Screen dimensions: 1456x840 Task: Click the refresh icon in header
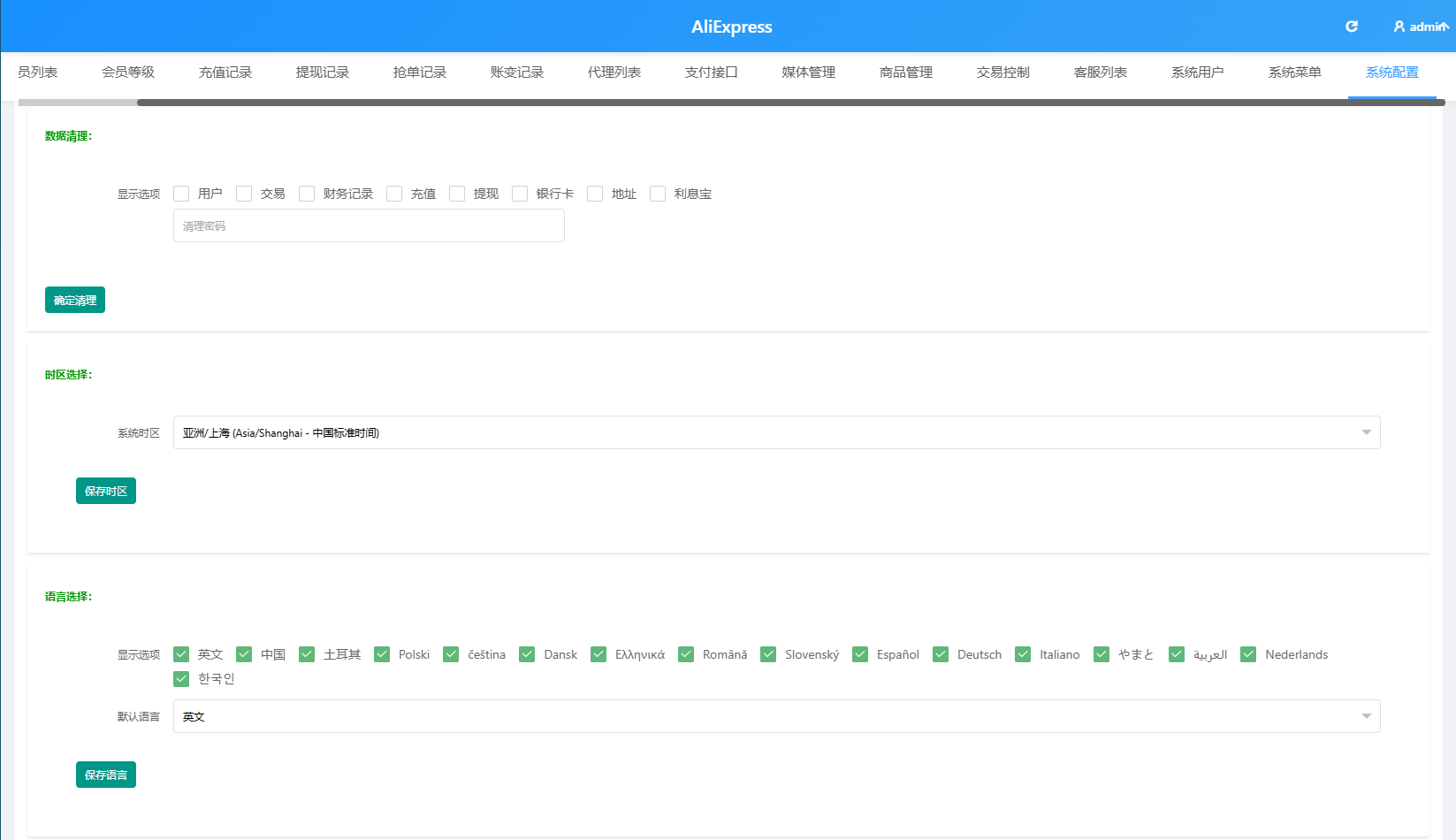[1351, 27]
